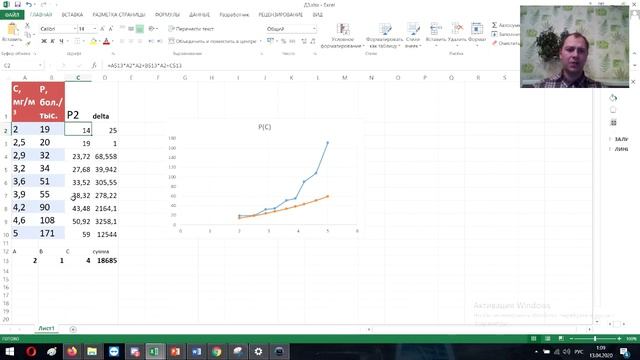
Task: Click the zoom out minus button
Action: click(x=571, y=339)
